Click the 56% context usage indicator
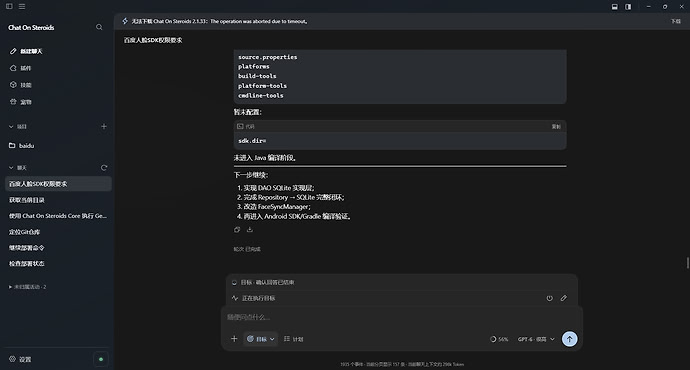 click(499, 339)
